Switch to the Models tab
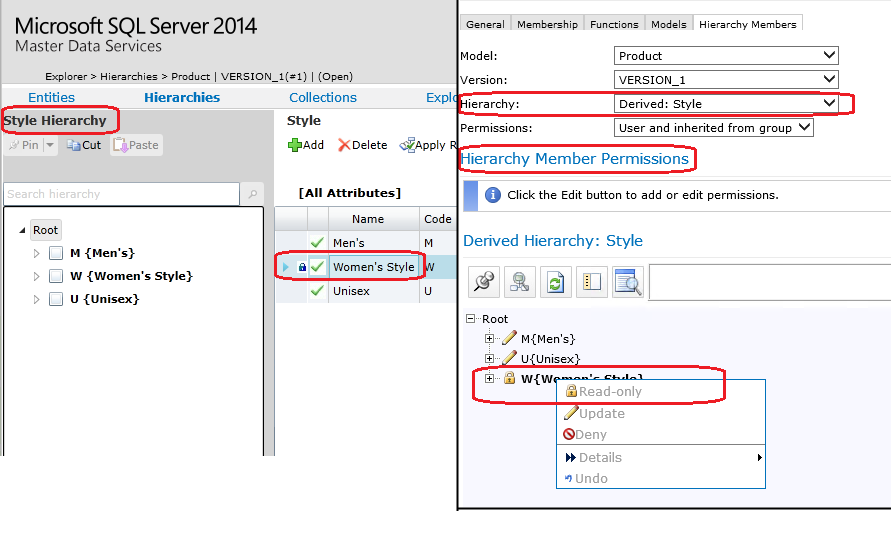Image resolution: width=891 pixels, height=550 pixels. point(668,24)
